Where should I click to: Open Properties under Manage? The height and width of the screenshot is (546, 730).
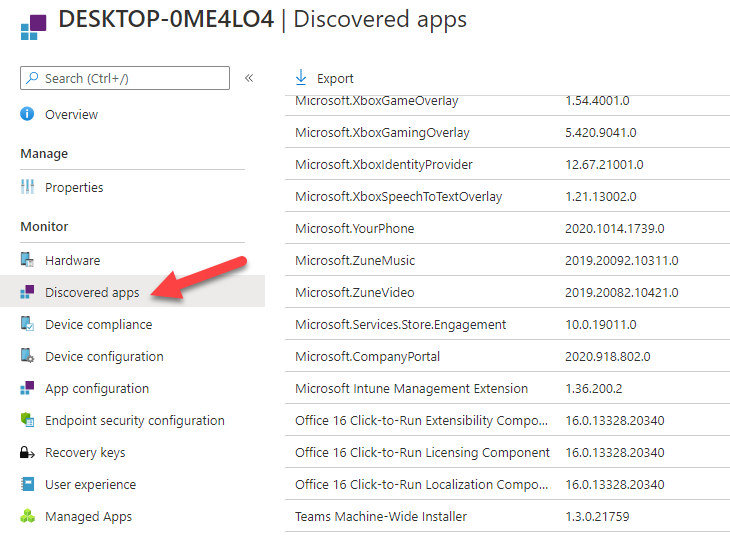click(74, 188)
